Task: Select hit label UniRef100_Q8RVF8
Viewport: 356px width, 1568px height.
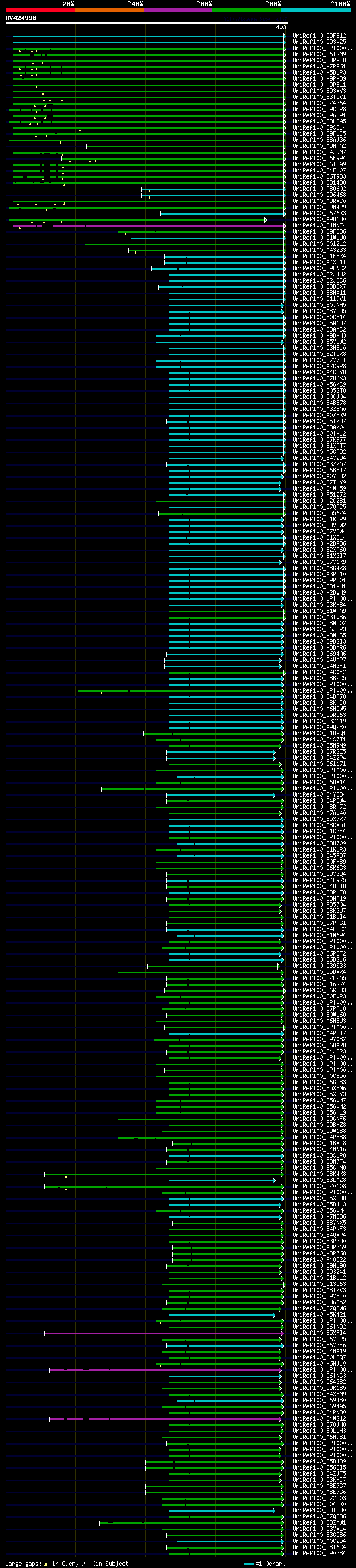Action: [319, 60]
